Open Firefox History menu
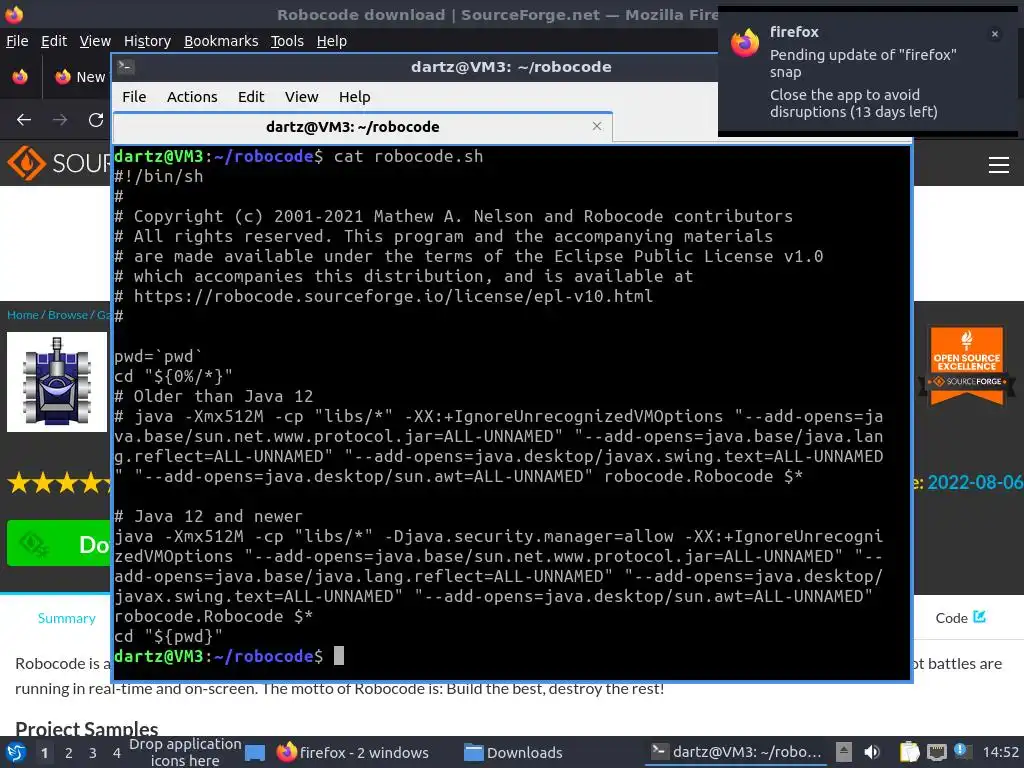The height and width of the screenshot is (768, 1024). (x=147, y=40)
